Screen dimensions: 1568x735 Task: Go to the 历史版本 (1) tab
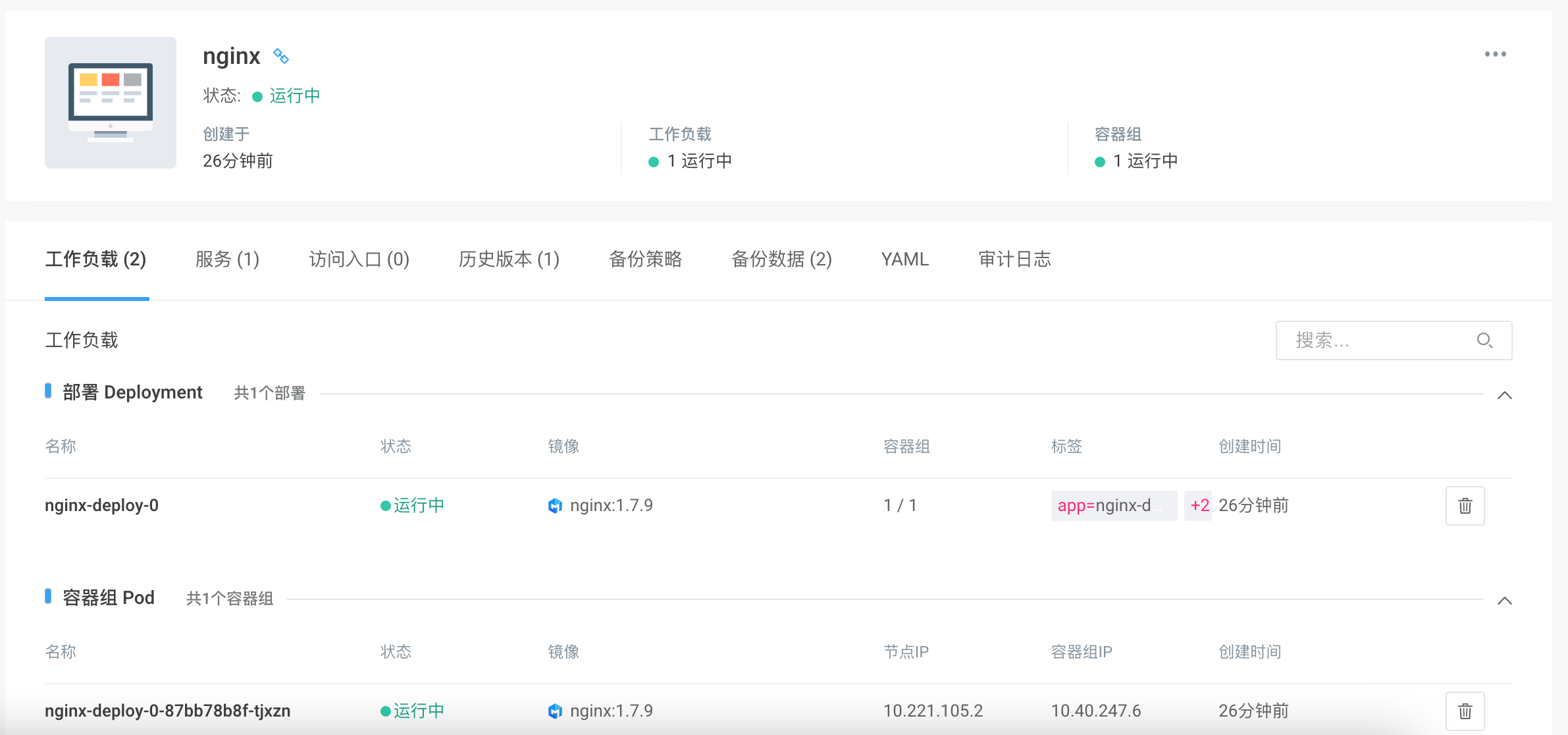point(509,259)
